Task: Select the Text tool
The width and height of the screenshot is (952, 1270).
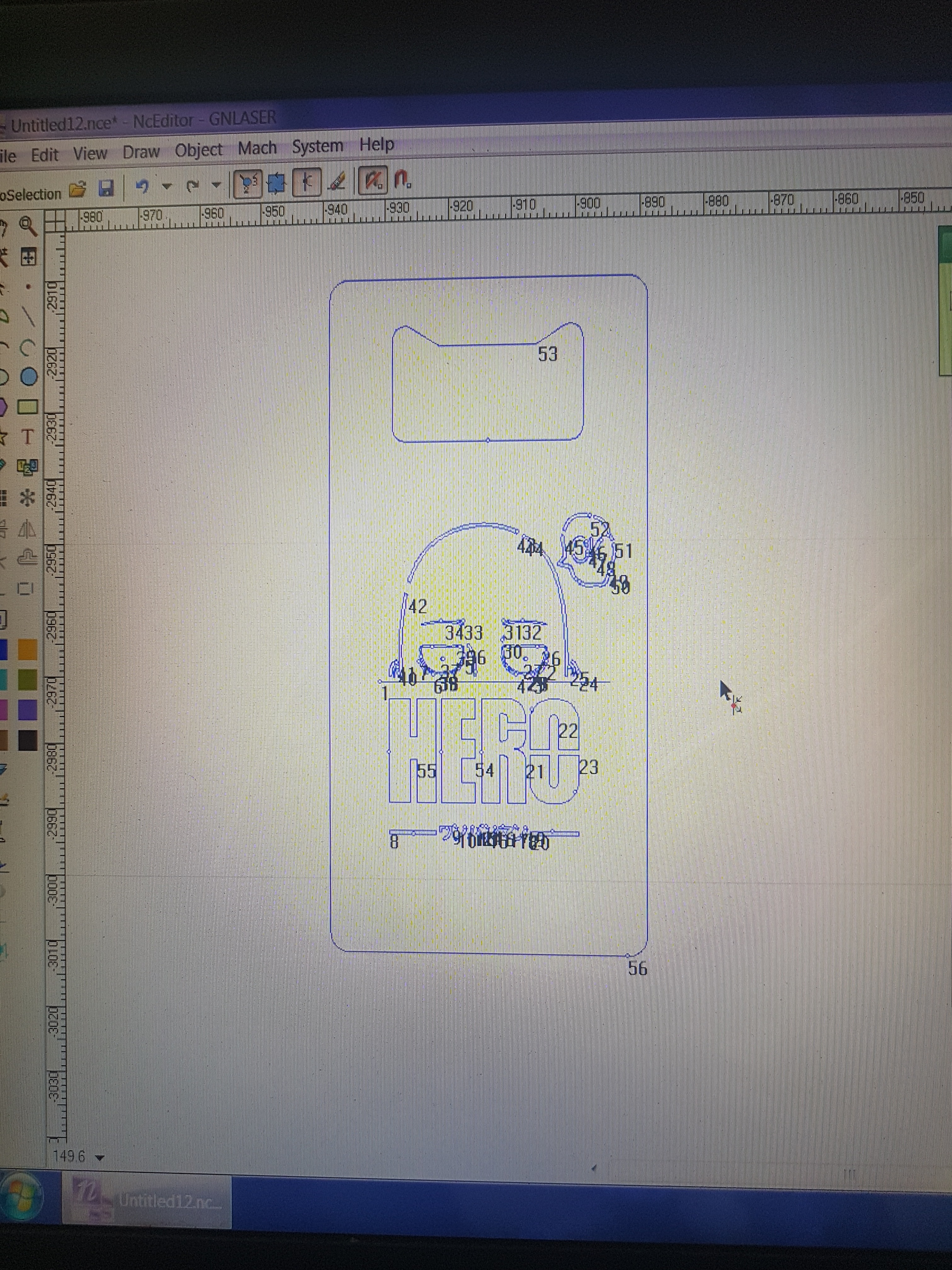Action: pos(27,437)
